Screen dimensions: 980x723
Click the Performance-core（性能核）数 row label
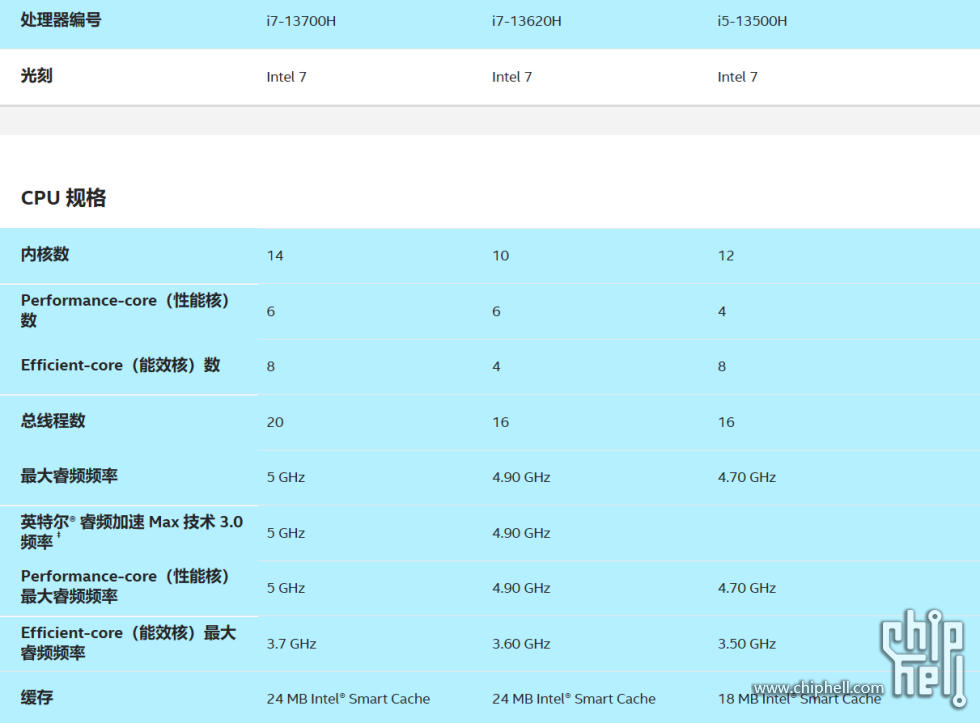coord(125,310)
